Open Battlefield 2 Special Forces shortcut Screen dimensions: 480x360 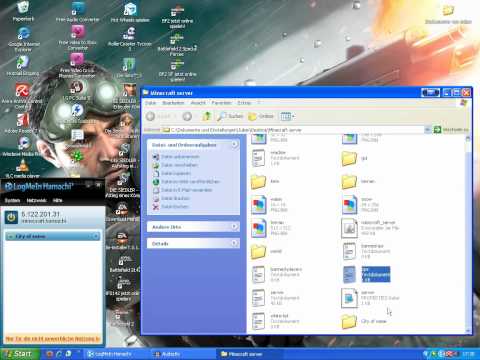click(177, 45)
